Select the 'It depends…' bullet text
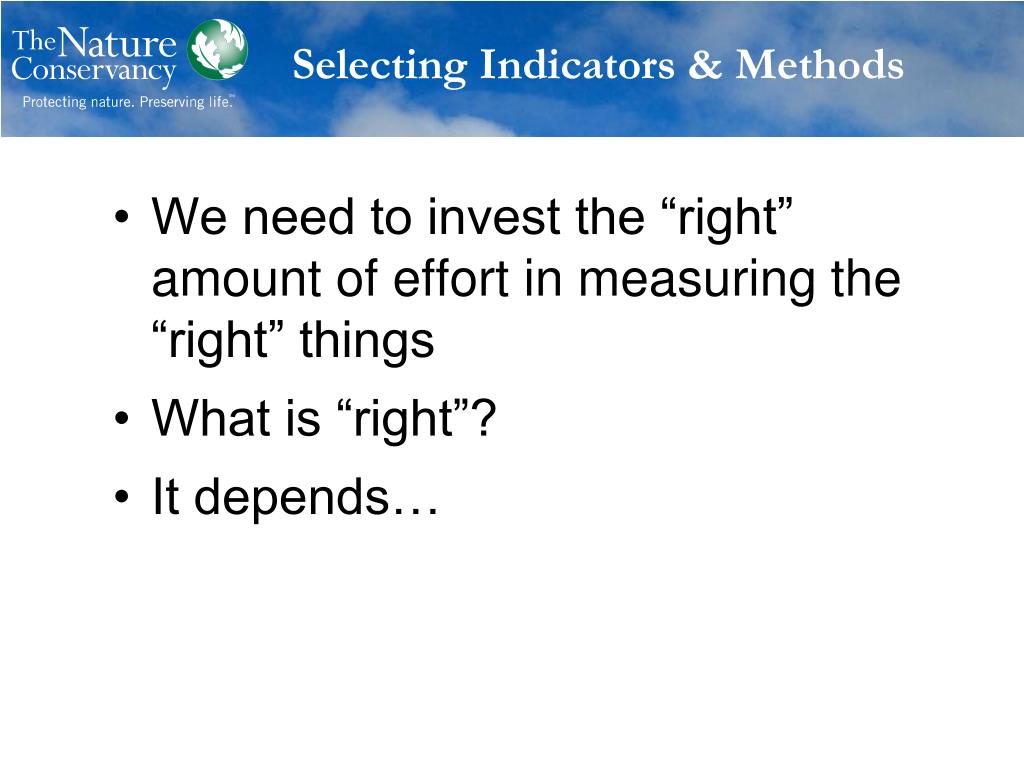1024x768 pixels. (x=295, y=496)
